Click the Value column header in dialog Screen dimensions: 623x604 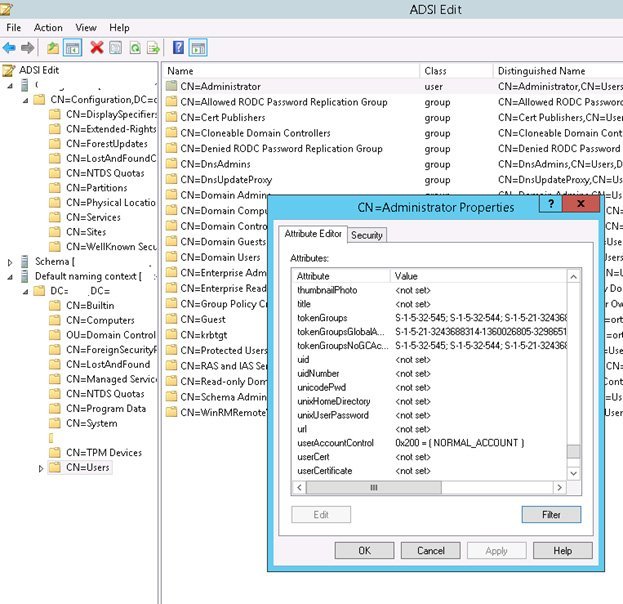pyautogui.click(x=478, y=276)
